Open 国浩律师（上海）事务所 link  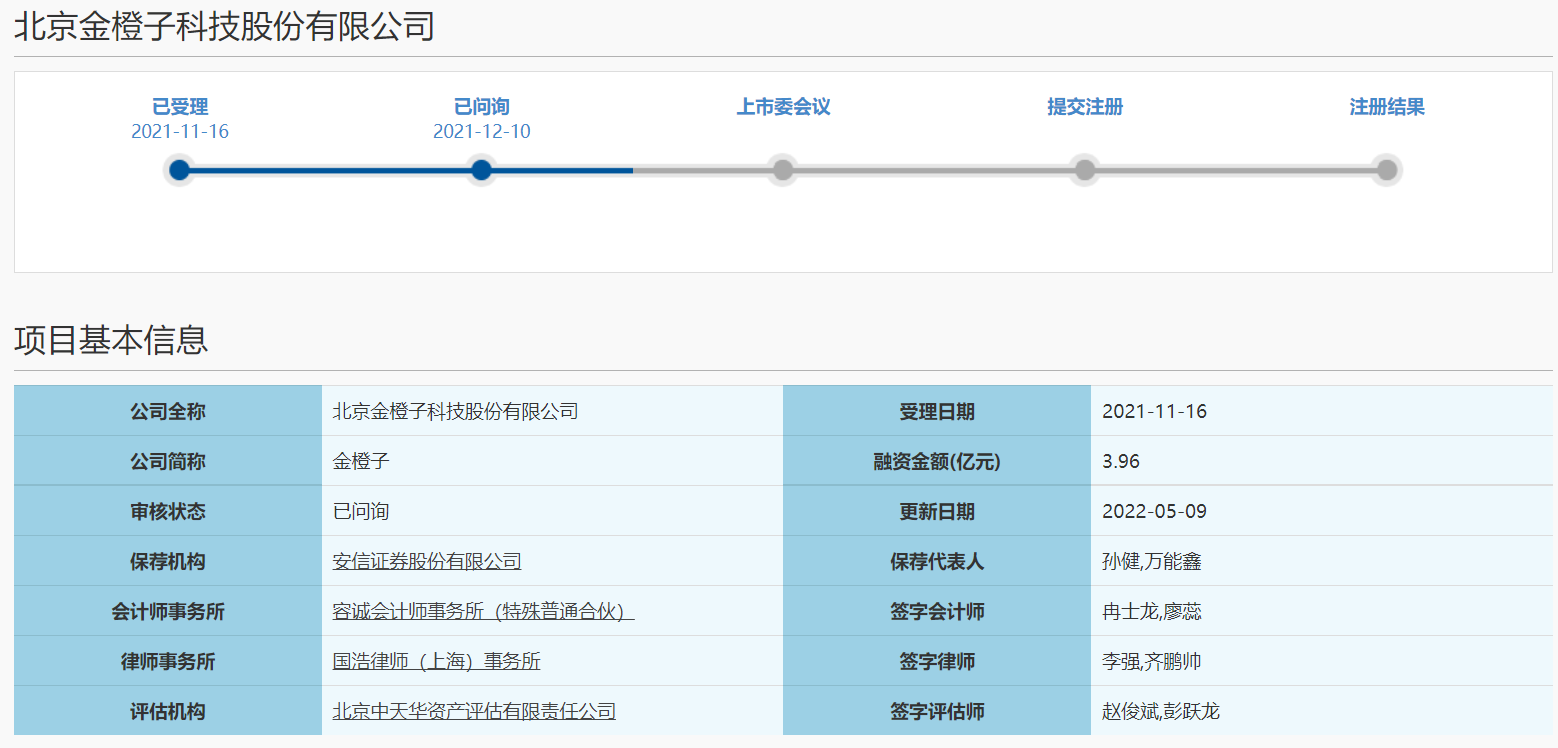click(x=437, y=661)
